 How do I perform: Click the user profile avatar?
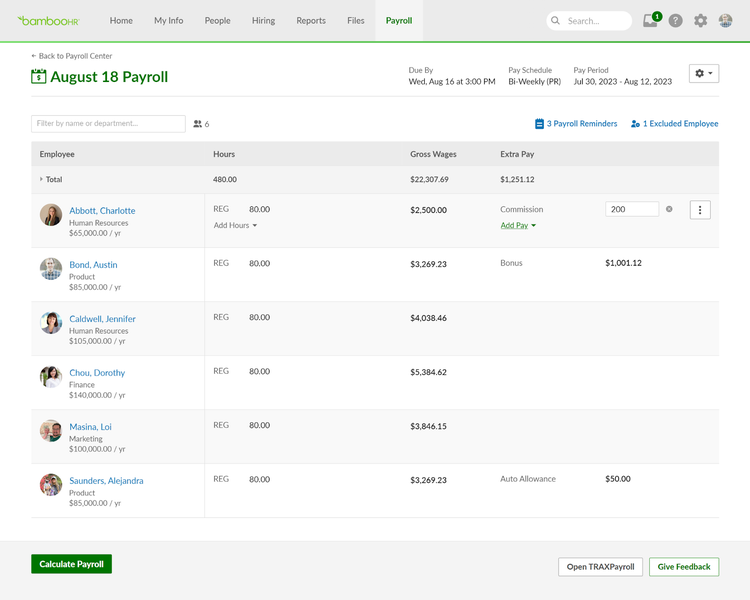coord(726,21)
